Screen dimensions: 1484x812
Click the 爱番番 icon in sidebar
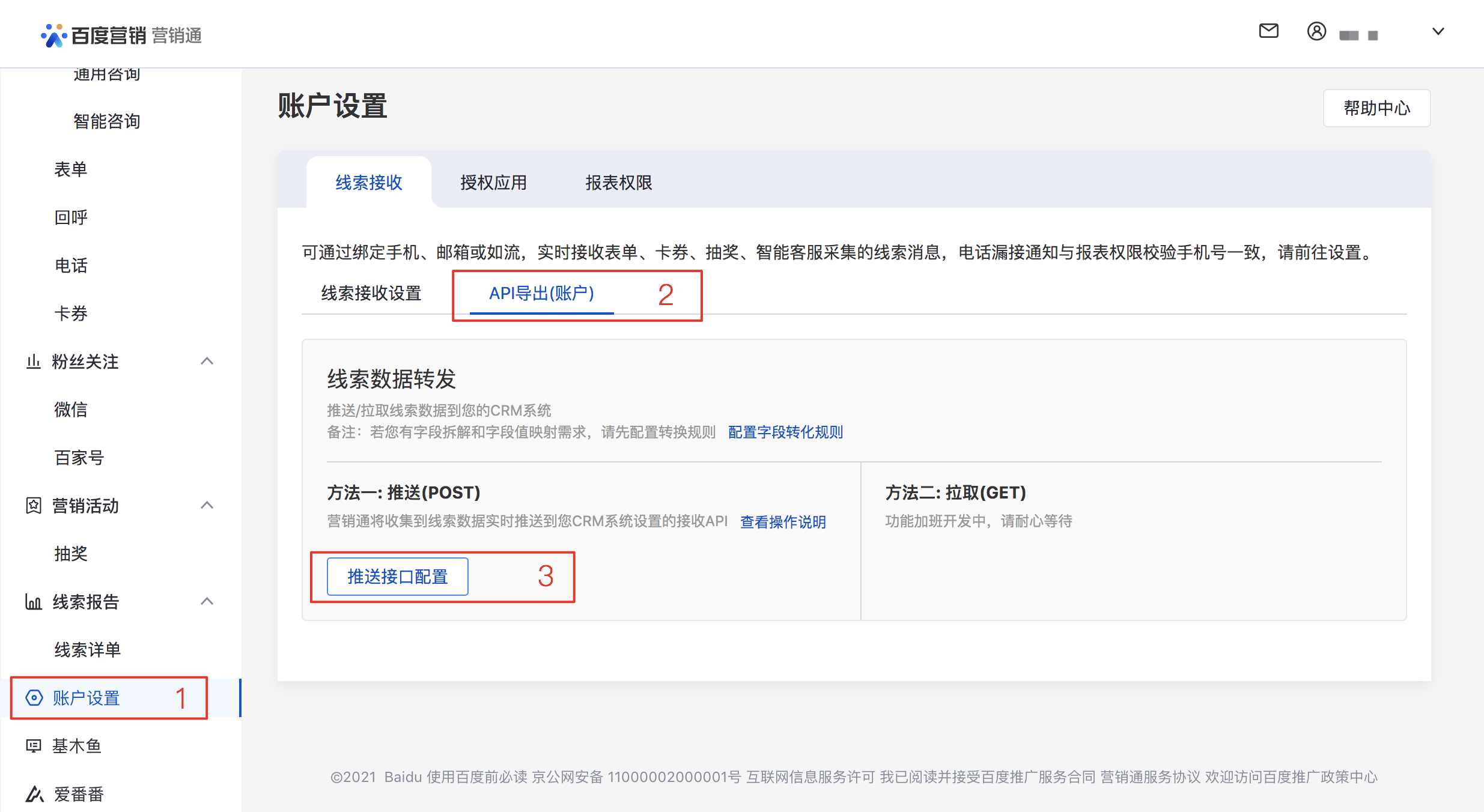click(33, 793)
